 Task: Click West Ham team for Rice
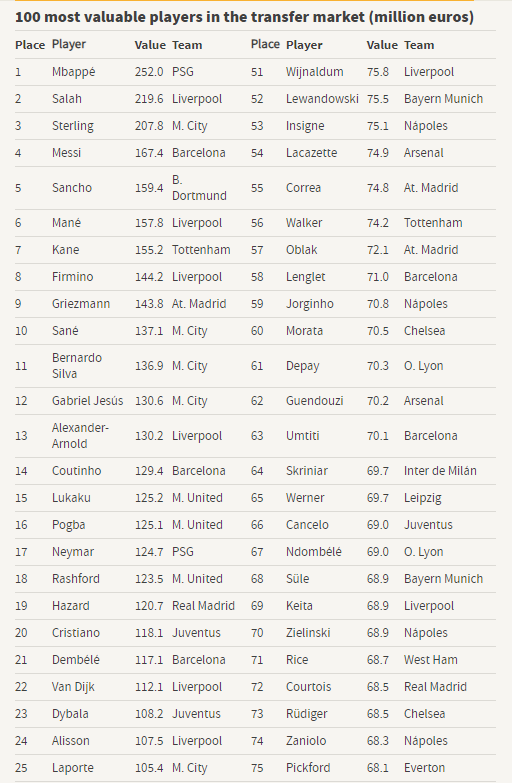[430, 660]
